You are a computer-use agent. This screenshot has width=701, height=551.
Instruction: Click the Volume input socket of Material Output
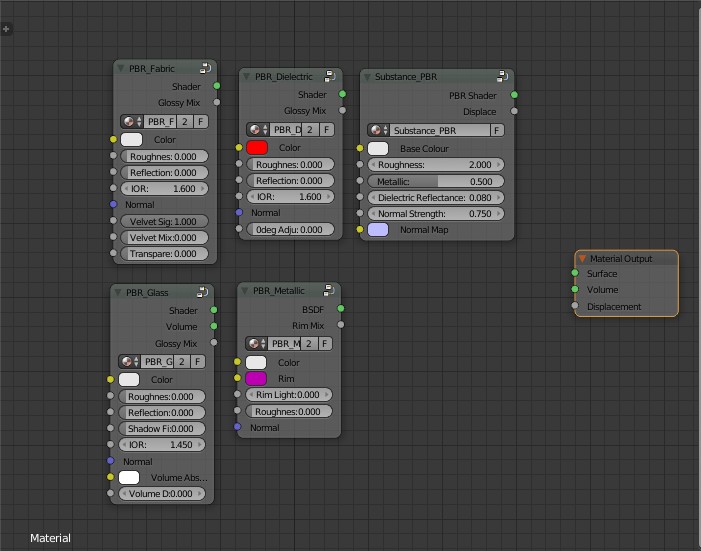click(x=575, y=289)
